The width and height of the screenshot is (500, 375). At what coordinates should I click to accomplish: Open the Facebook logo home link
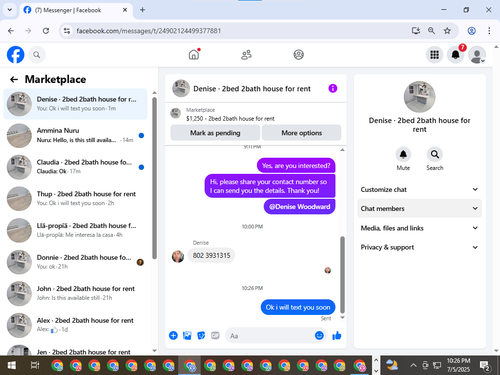click(x=15, y=55)
